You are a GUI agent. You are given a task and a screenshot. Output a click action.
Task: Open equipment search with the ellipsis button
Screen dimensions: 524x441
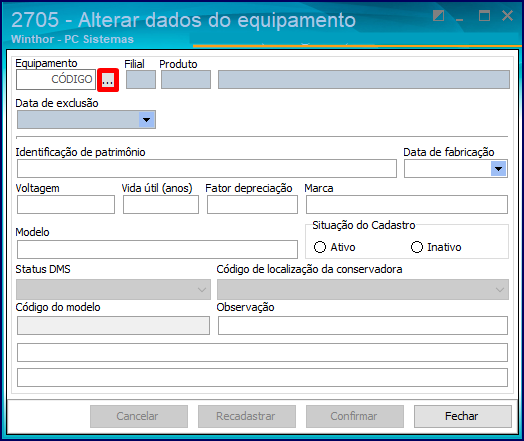pos(108,80)
